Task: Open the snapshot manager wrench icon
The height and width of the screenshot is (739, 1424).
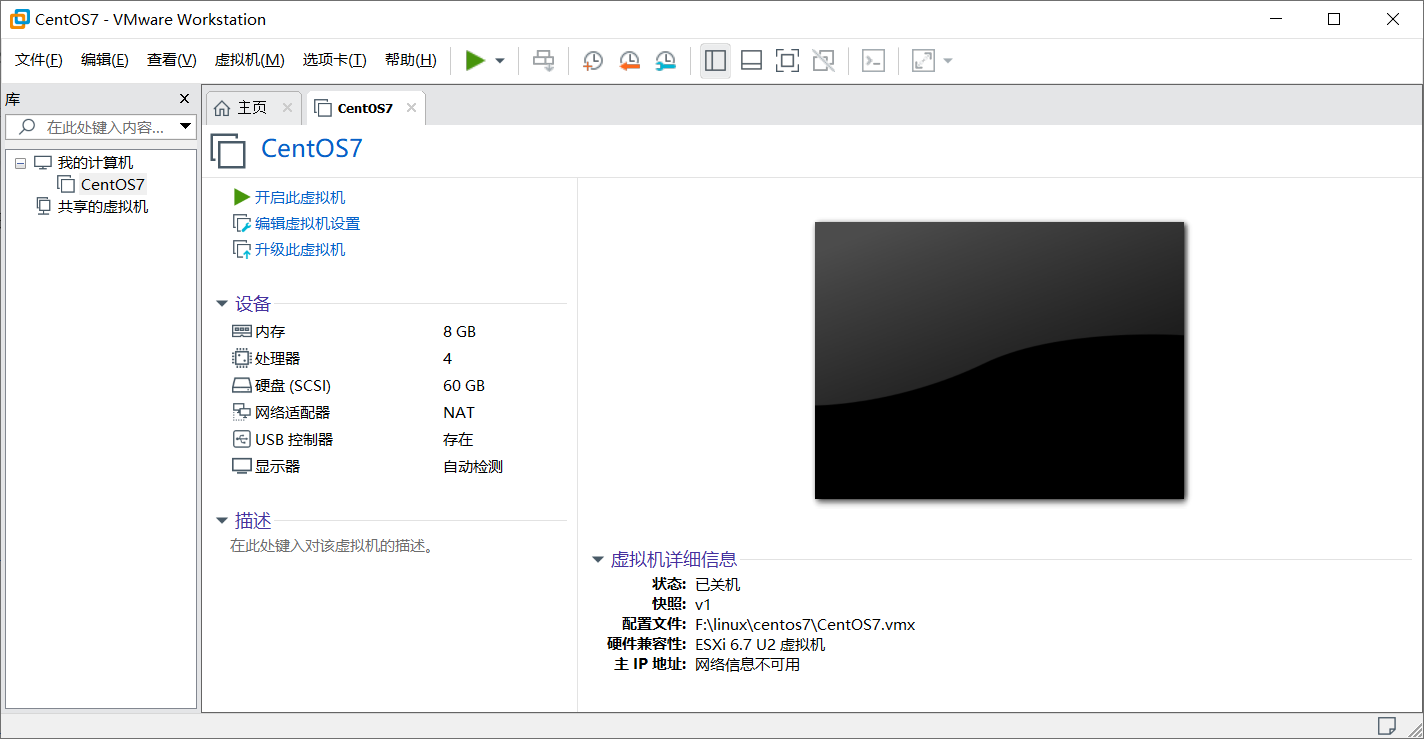Action: tap(665, 61)
